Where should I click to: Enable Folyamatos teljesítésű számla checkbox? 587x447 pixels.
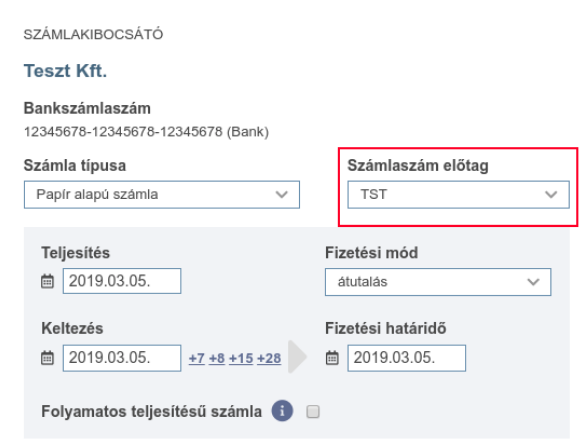click(x=313, y=412)
